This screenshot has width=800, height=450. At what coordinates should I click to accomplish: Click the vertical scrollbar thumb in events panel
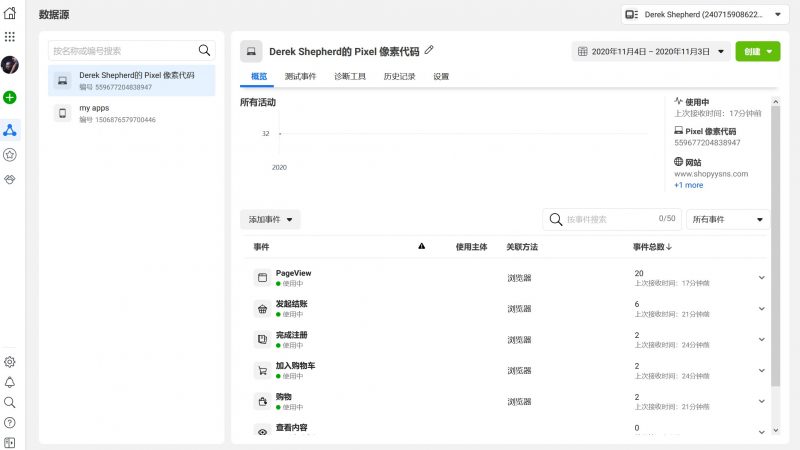[776, 246]
